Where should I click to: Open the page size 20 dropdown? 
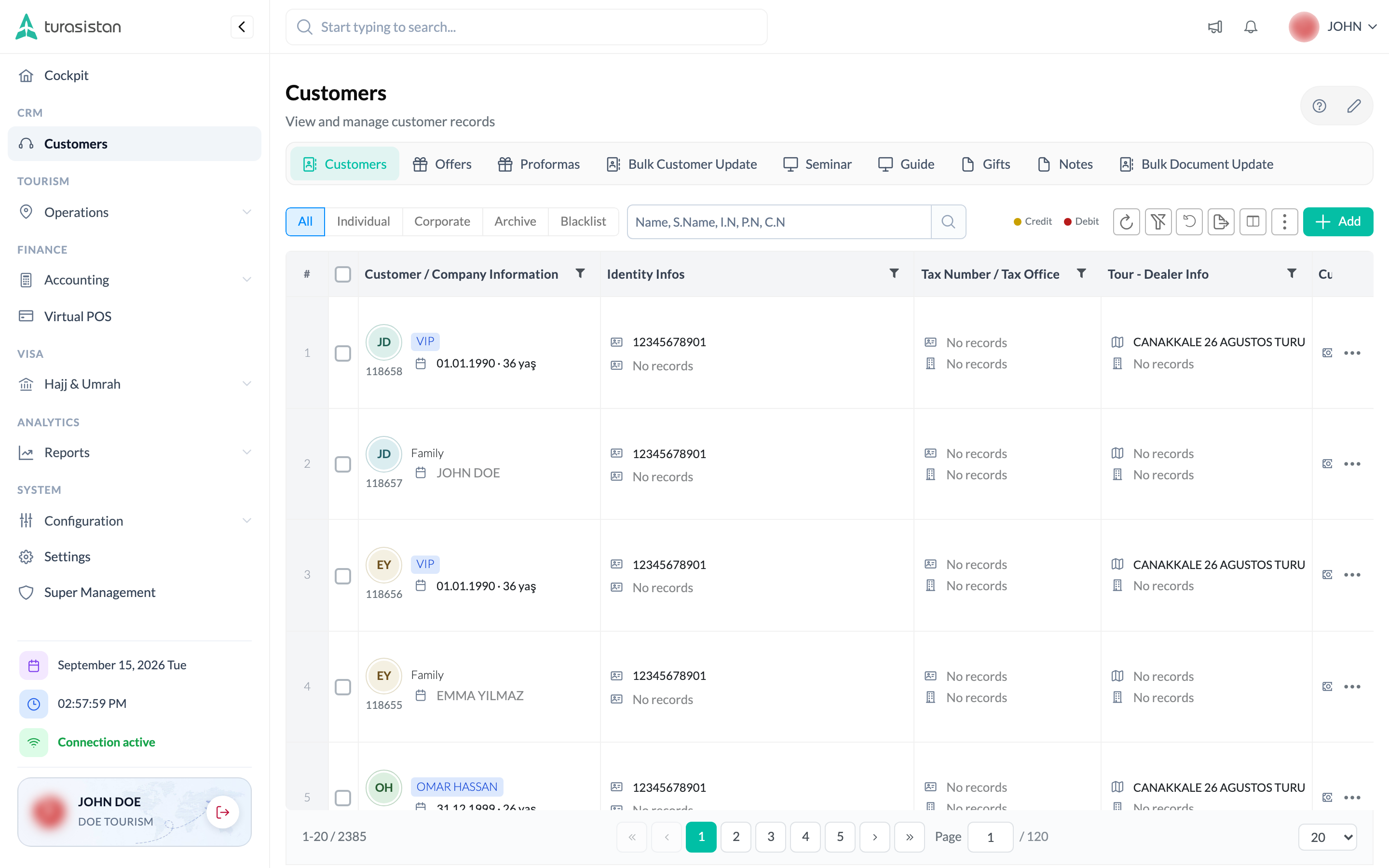point(1327,837)
